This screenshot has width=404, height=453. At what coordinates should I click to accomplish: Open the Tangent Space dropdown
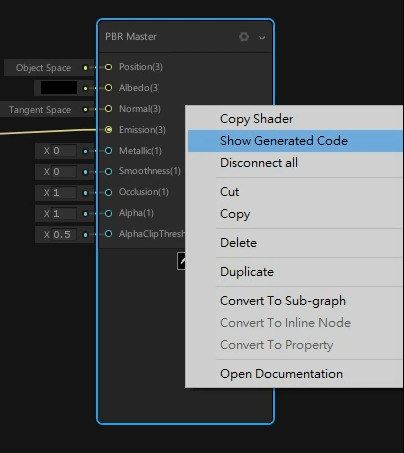coord(39,110)
